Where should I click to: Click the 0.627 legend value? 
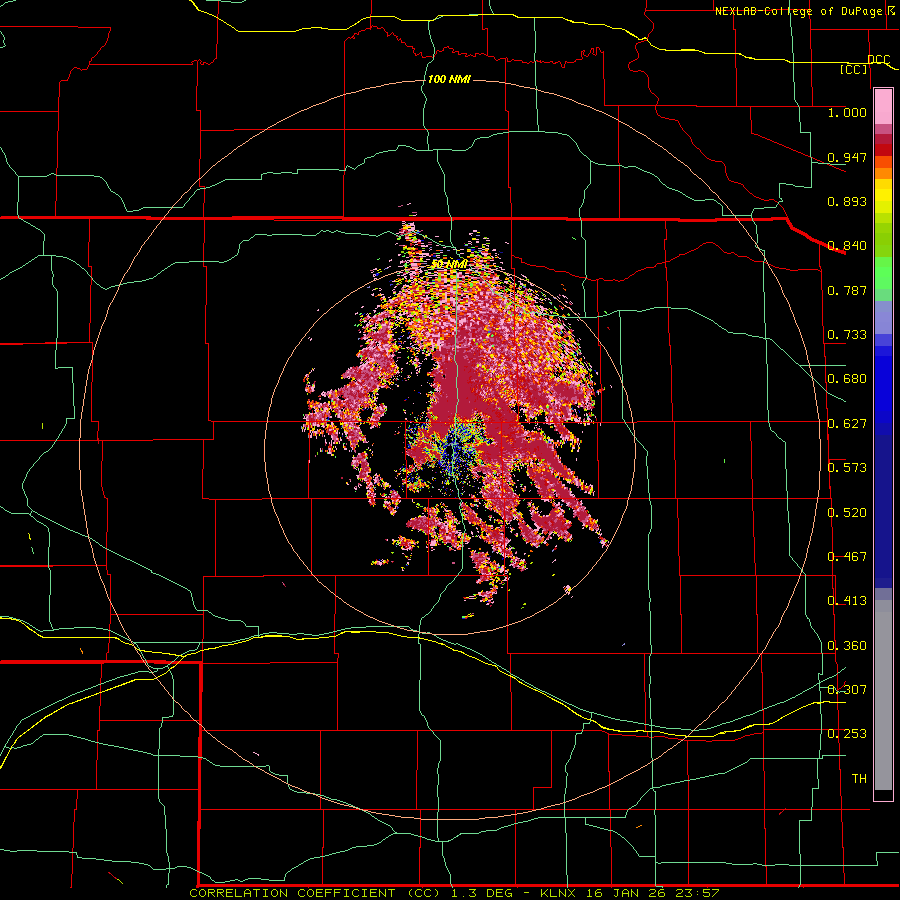tap(847, 423)
